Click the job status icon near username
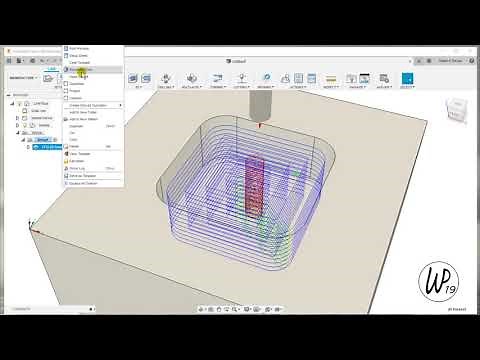Screen dimensions: 480x360 [429, 61]
